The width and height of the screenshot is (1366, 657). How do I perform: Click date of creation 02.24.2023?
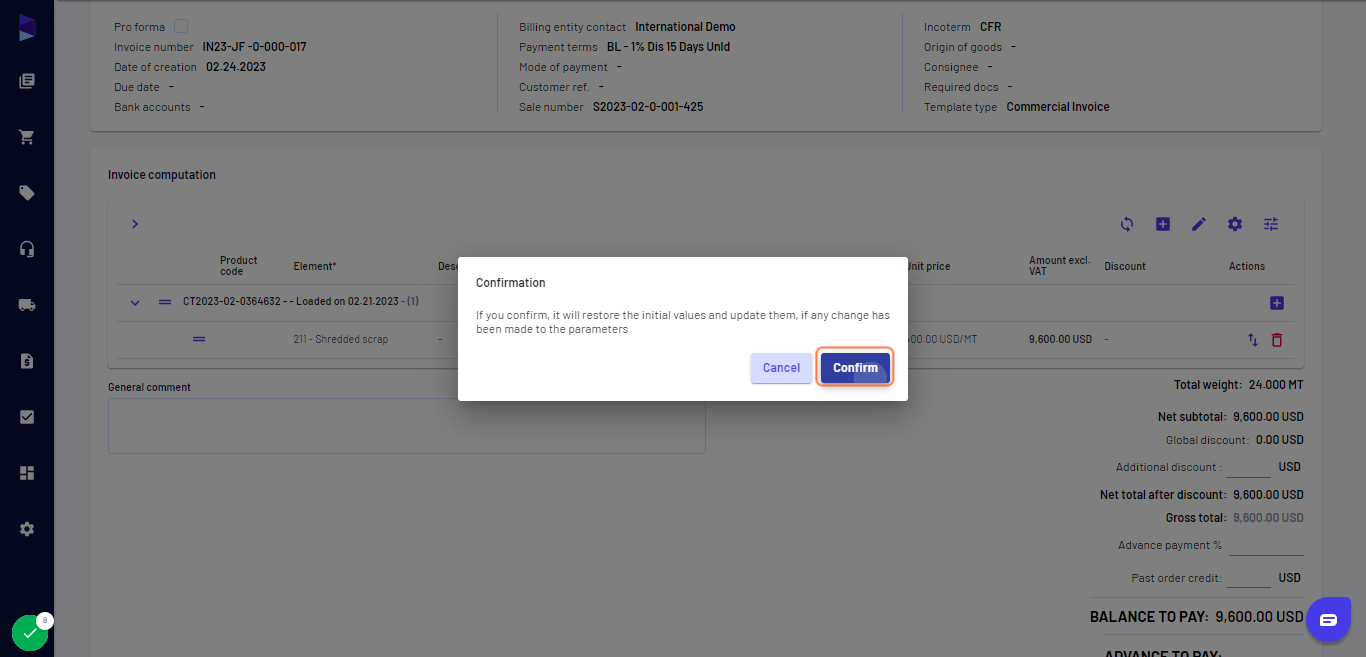[x=236, y=67]
